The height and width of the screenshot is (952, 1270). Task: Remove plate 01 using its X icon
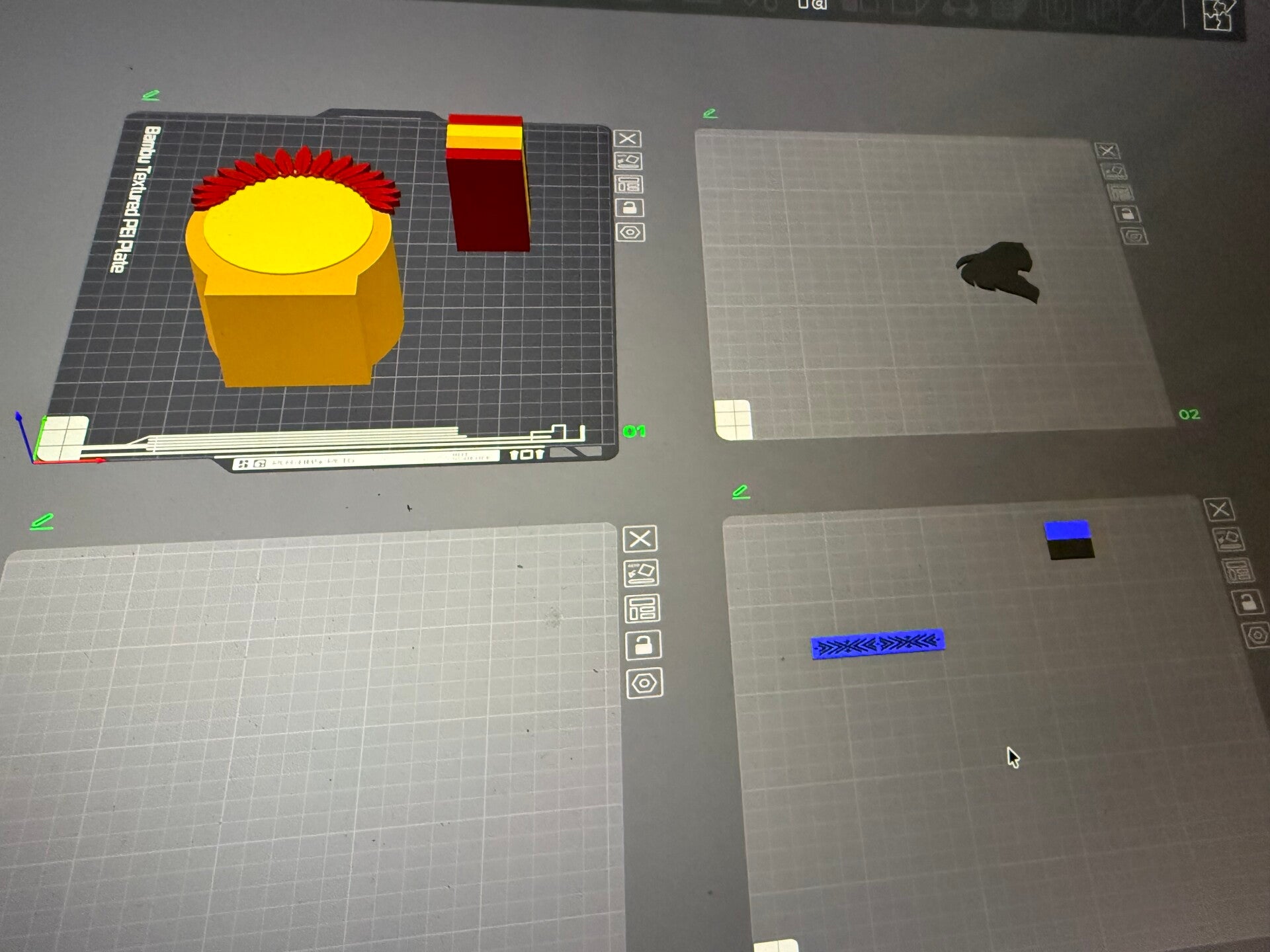point(627,139)
